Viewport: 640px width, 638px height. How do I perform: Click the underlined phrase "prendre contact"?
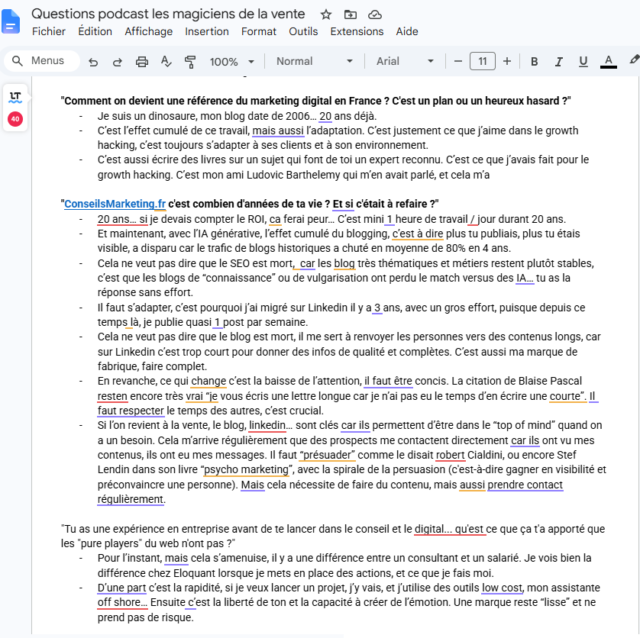[x=525, y=485]
